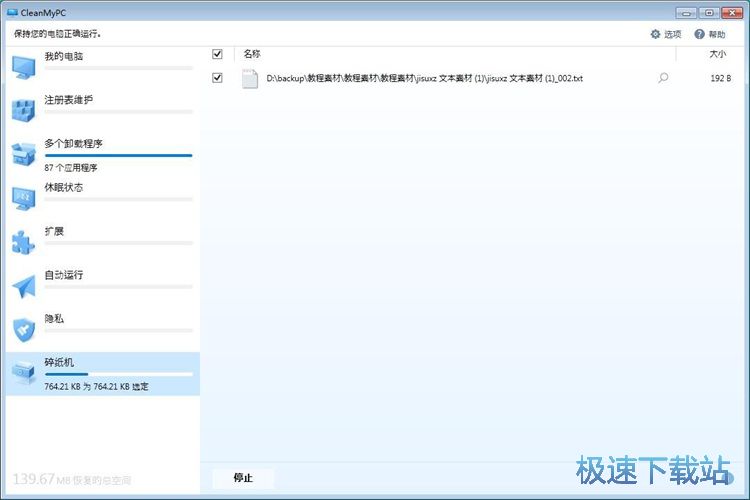Click the 保持您的电脑正确运行 tagline
The height and width of the screenshot is (500, 750).
coord(57,33)
